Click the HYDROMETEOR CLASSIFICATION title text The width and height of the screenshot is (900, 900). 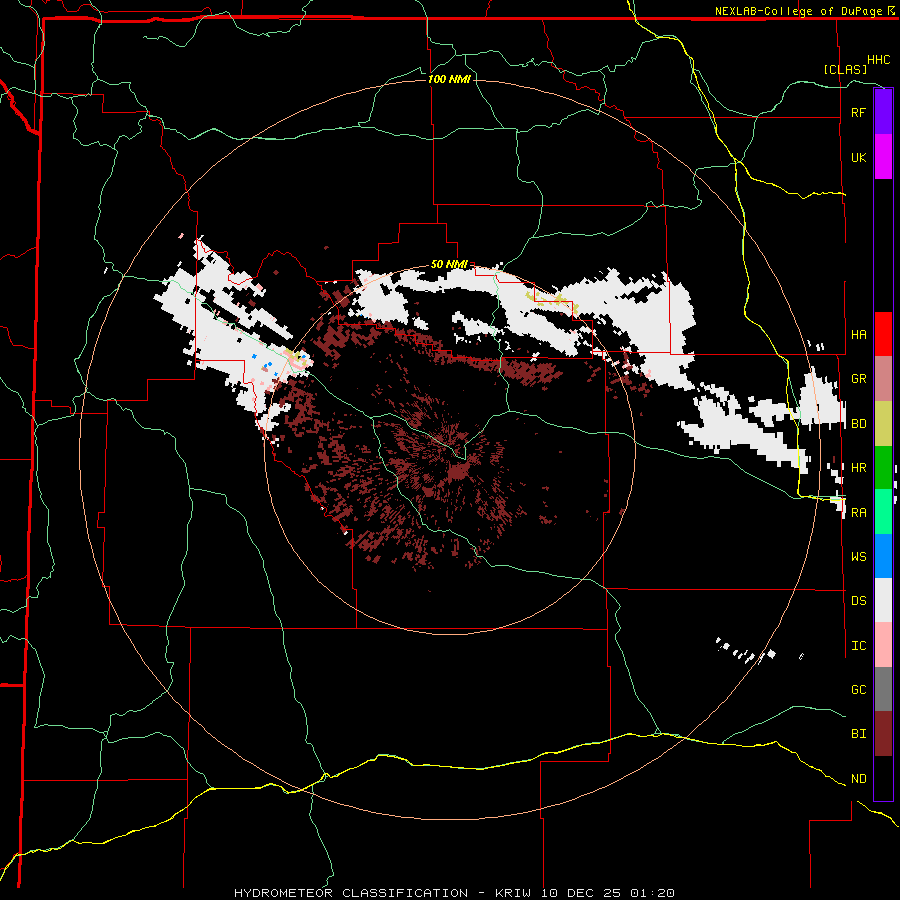tap(351, 893)
